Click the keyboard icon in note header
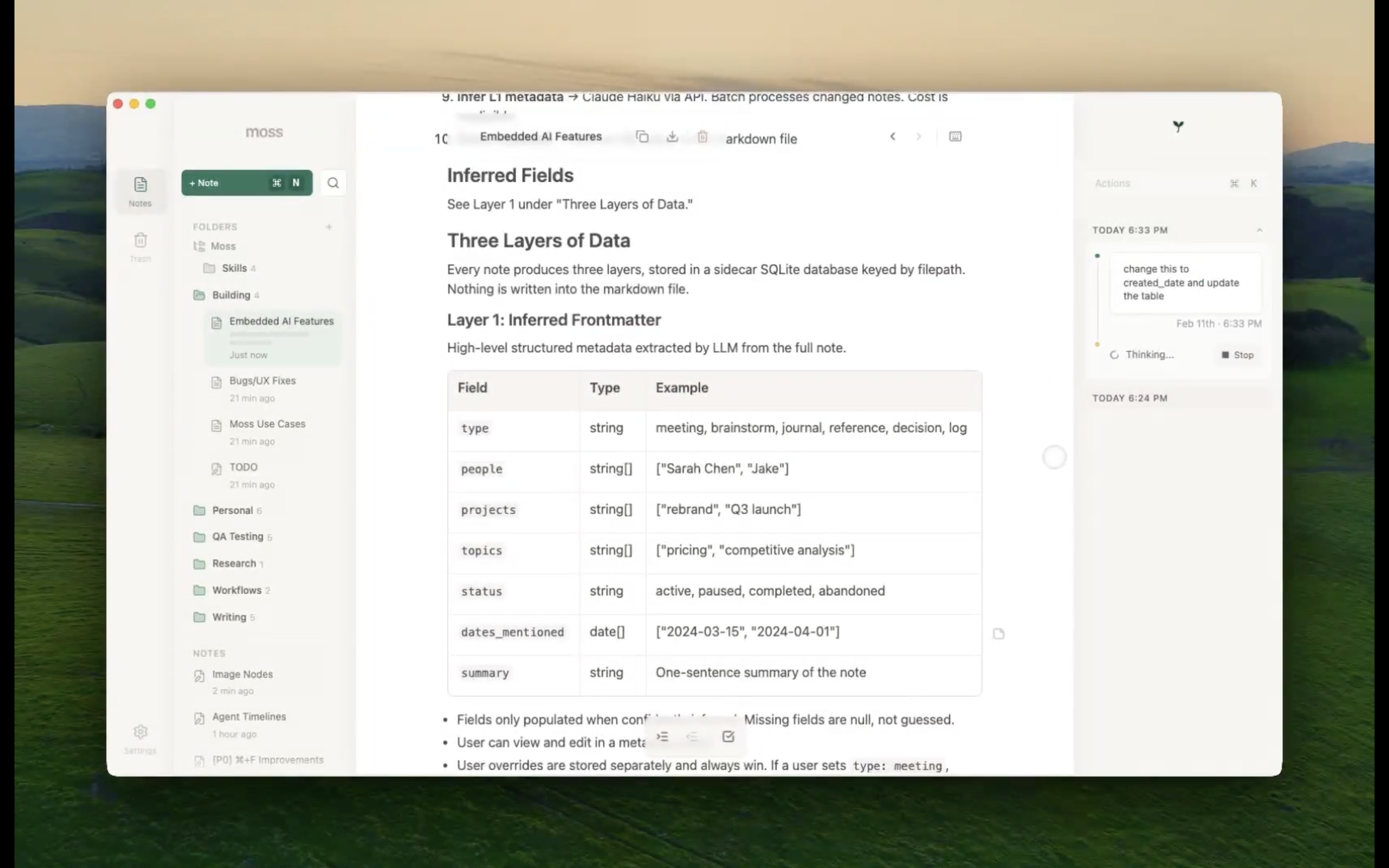The width and height of the screenshot is (1389, 868). point(955,136)
